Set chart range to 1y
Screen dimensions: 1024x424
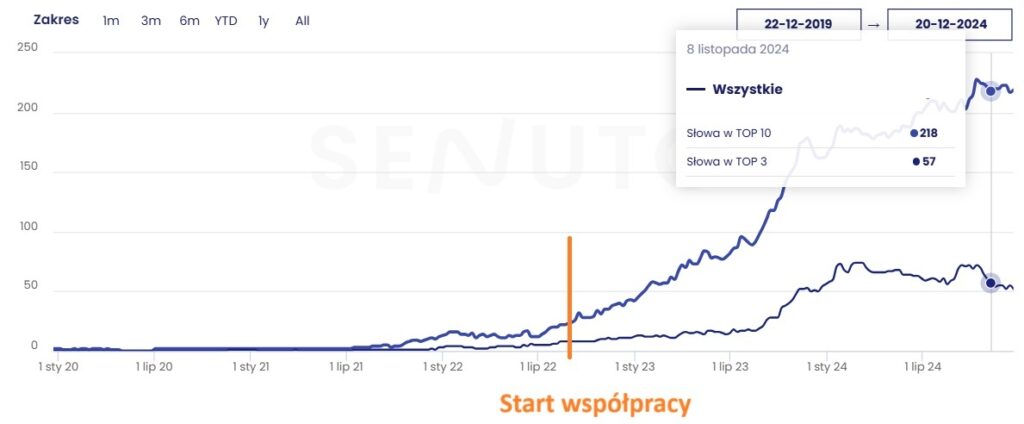pyautogui.click(x=263, y=21)
